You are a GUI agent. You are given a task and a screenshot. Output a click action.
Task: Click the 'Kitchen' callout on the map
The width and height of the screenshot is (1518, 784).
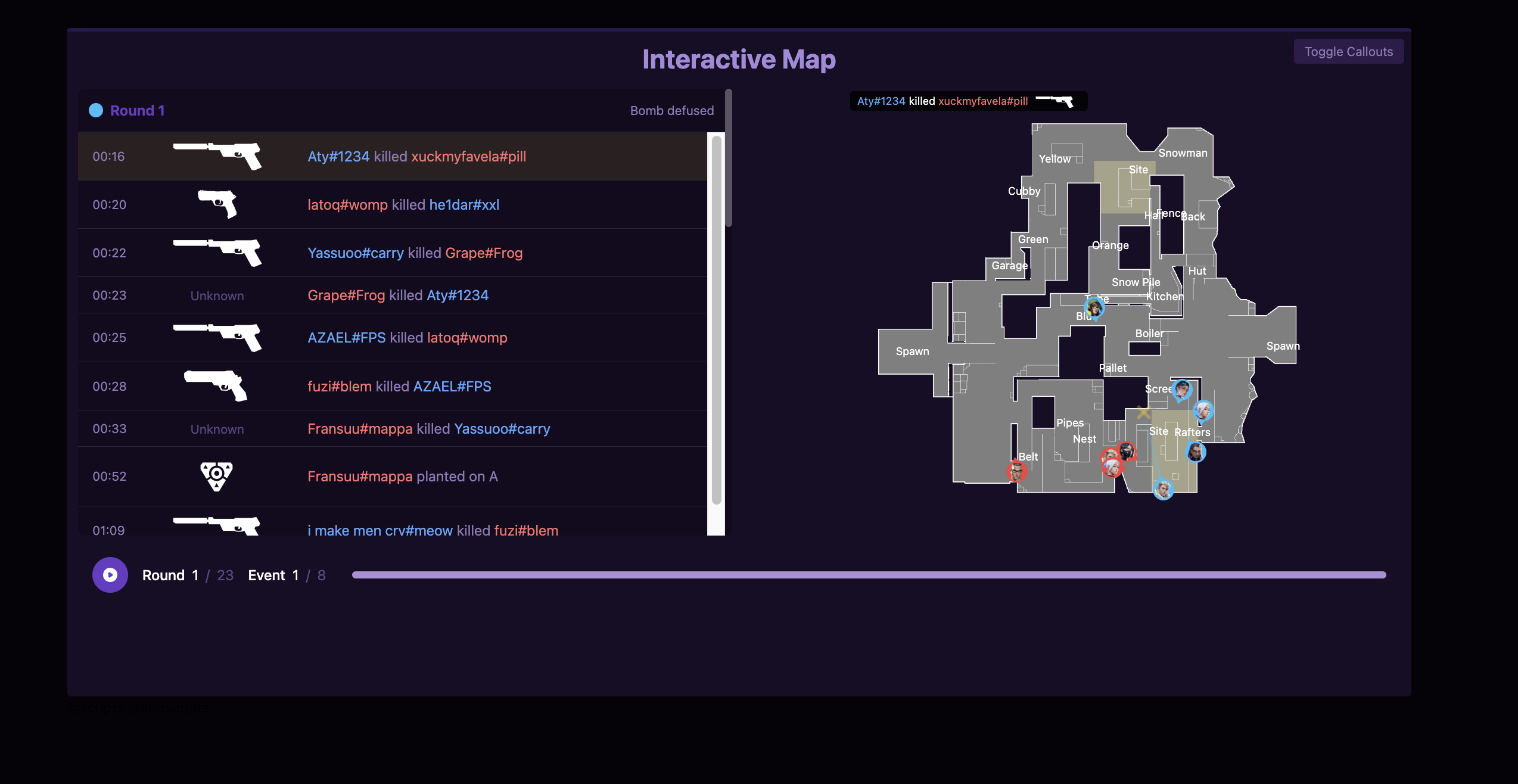(x=1165, y=296)
